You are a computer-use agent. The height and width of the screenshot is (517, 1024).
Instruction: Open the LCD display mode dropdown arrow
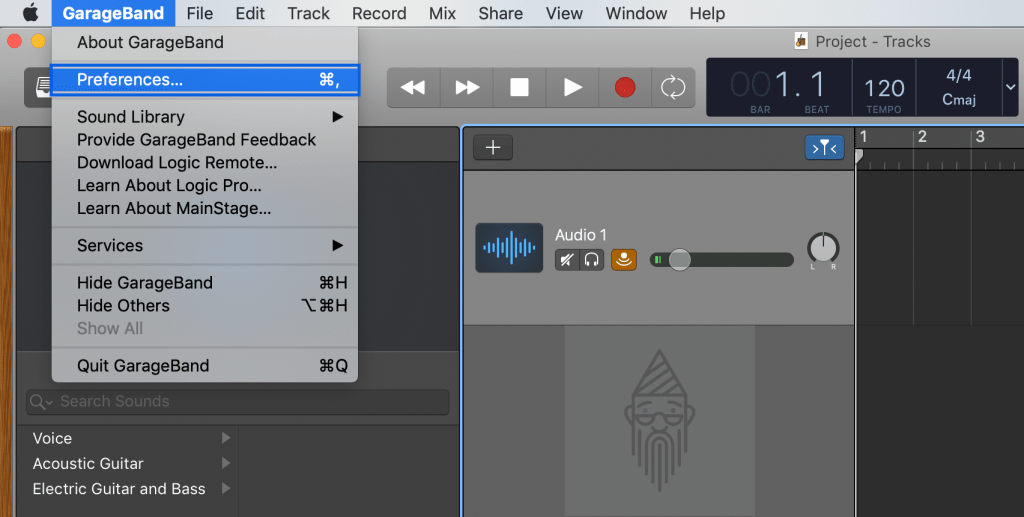point(1010,87)
